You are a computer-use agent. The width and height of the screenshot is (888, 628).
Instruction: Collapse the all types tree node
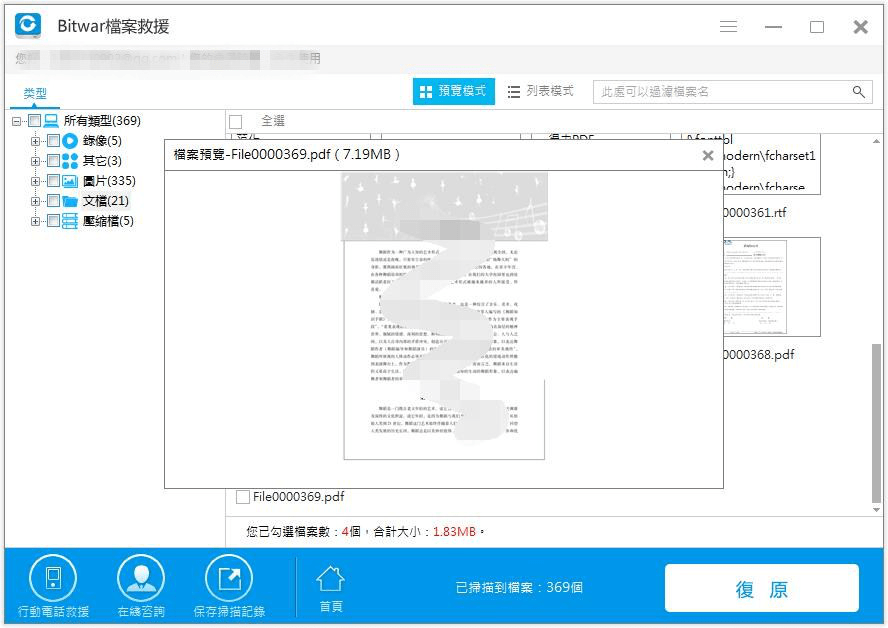click(16, 121)
